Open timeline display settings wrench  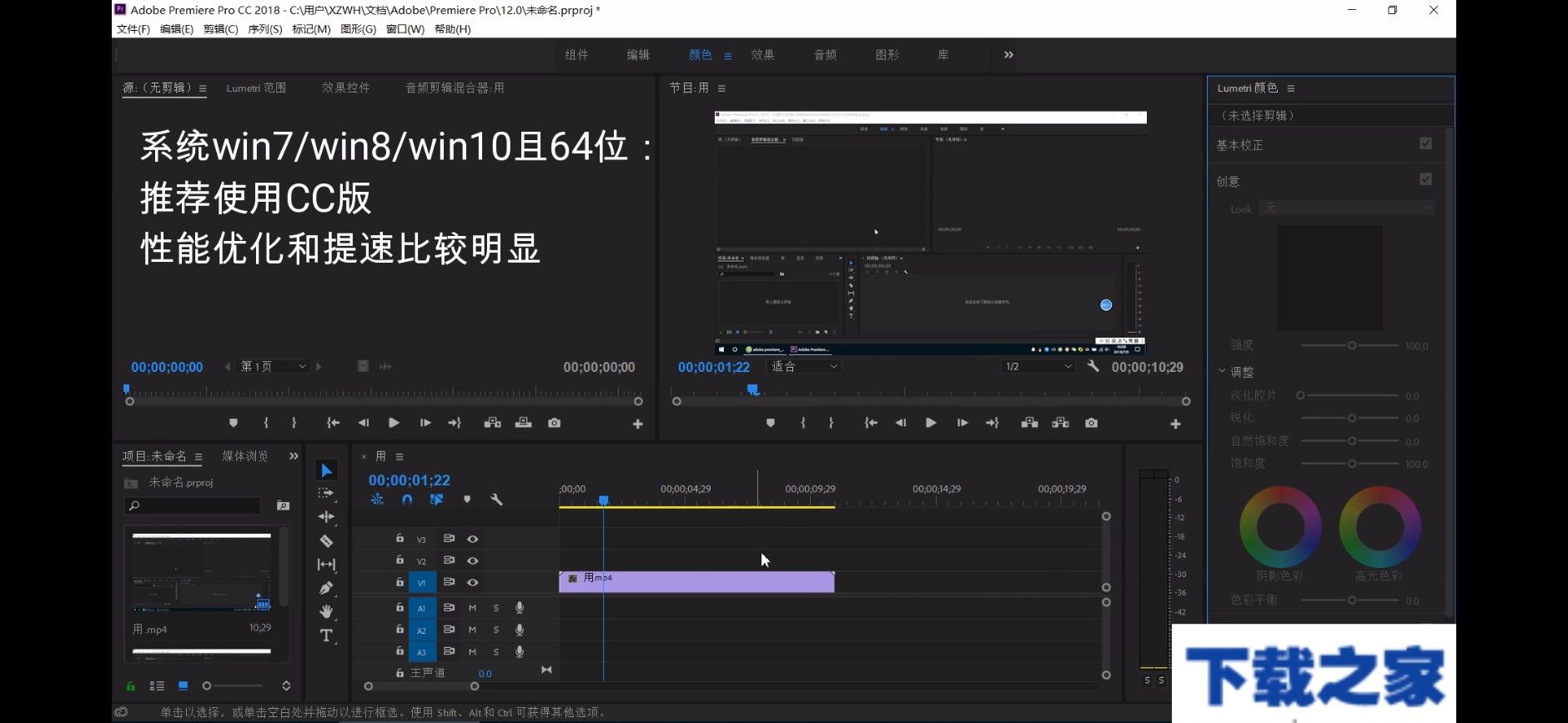click(496, 500)
